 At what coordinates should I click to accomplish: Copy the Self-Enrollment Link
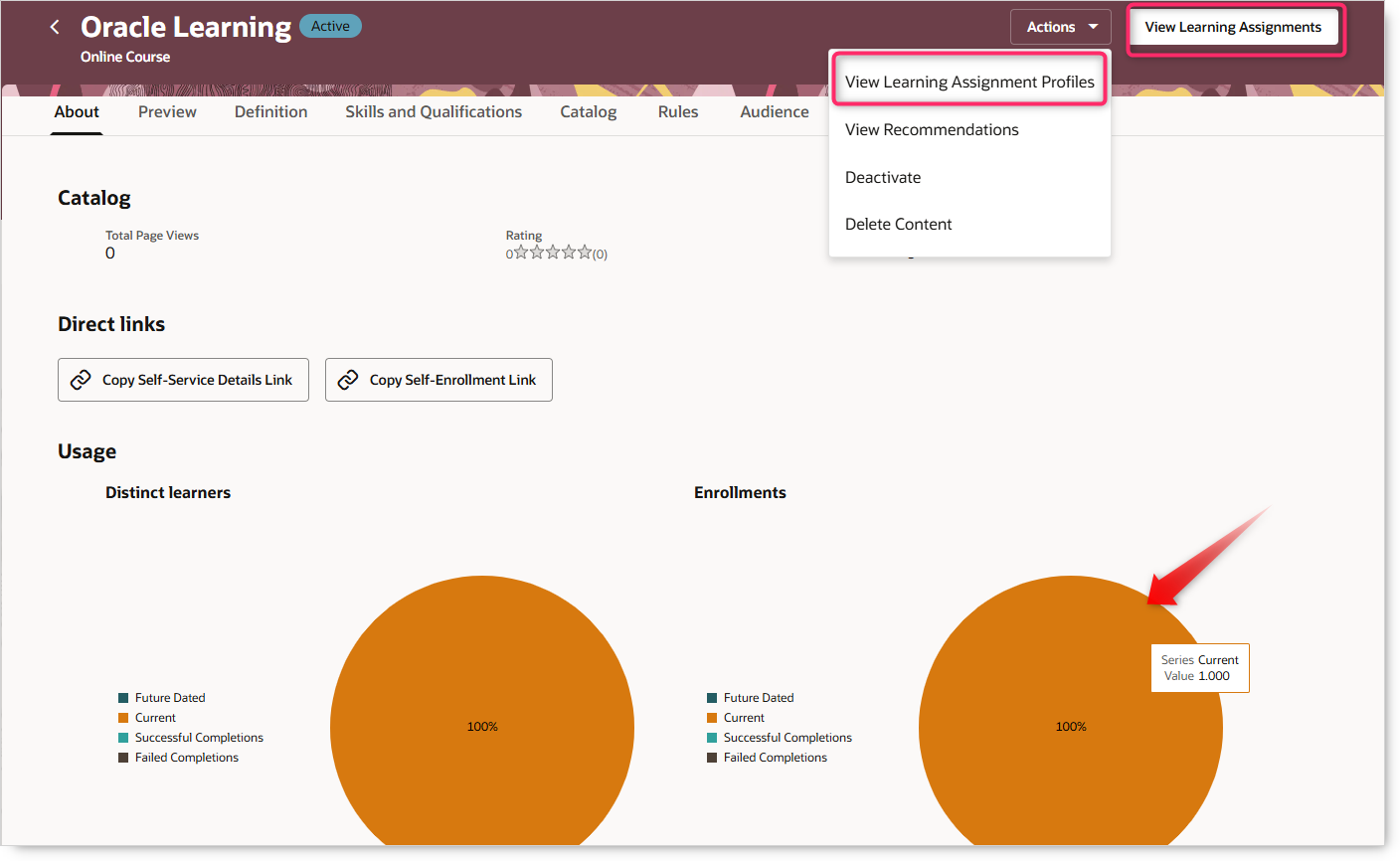tap(438, 380)
